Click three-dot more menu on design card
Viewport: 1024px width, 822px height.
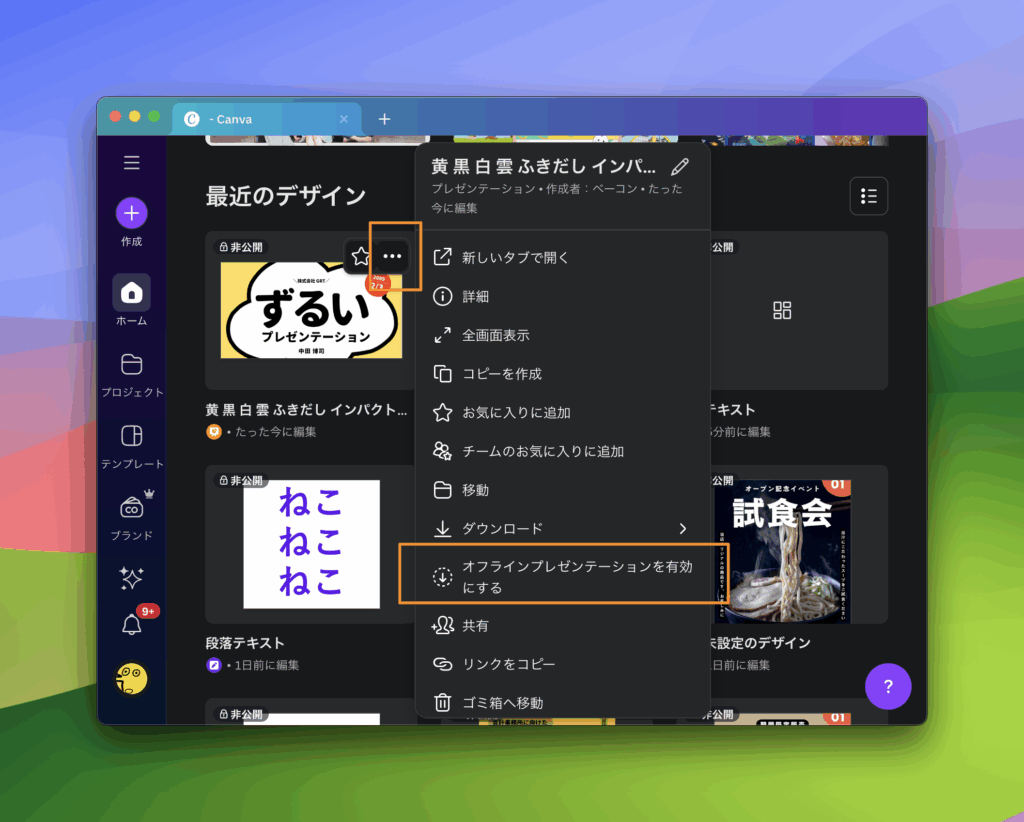tap(393, 257)
